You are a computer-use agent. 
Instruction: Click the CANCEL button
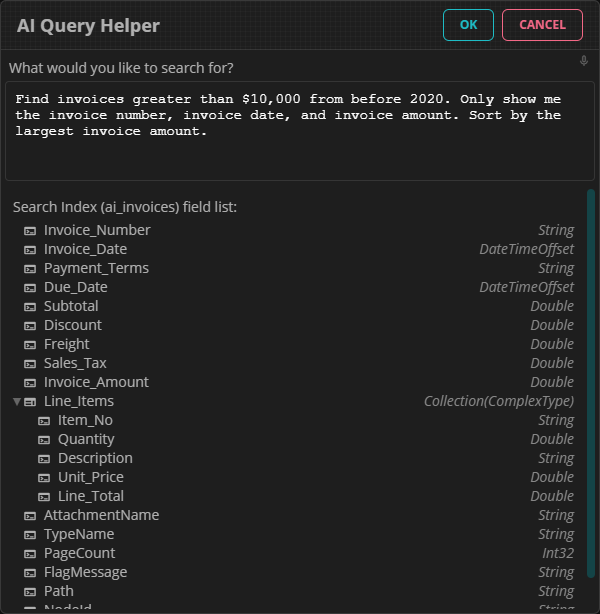tap(542, 25)
